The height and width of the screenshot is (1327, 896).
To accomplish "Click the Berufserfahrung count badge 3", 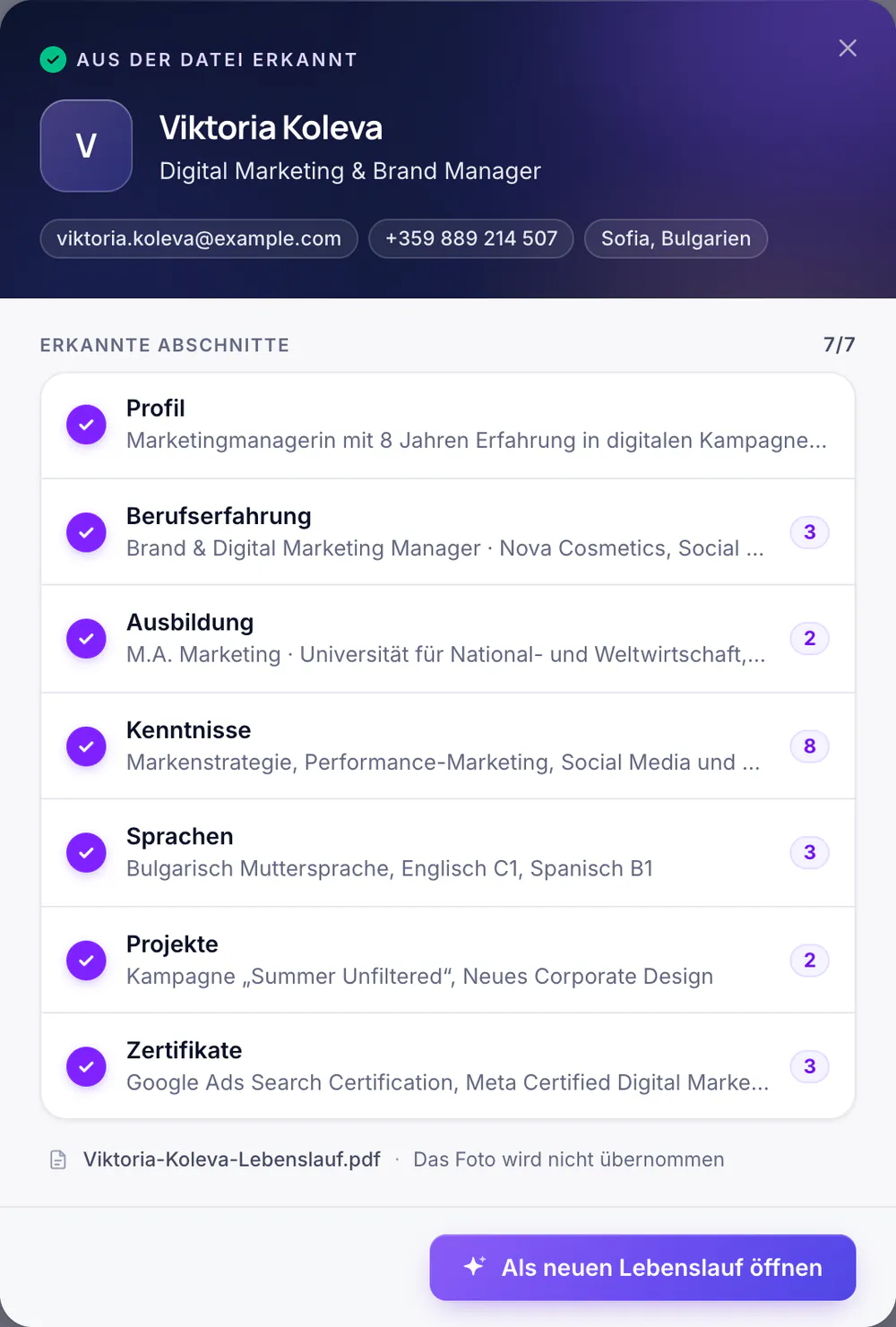I will coord(810,532).
